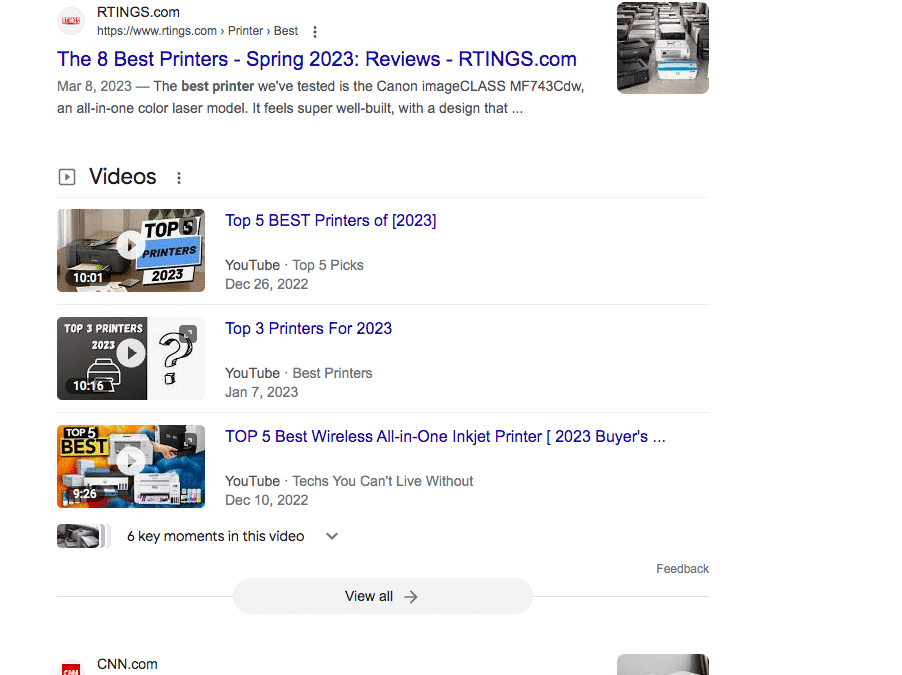Click the Feedback link
Viewport: 902px width, 675px height.
click(682, 569)
